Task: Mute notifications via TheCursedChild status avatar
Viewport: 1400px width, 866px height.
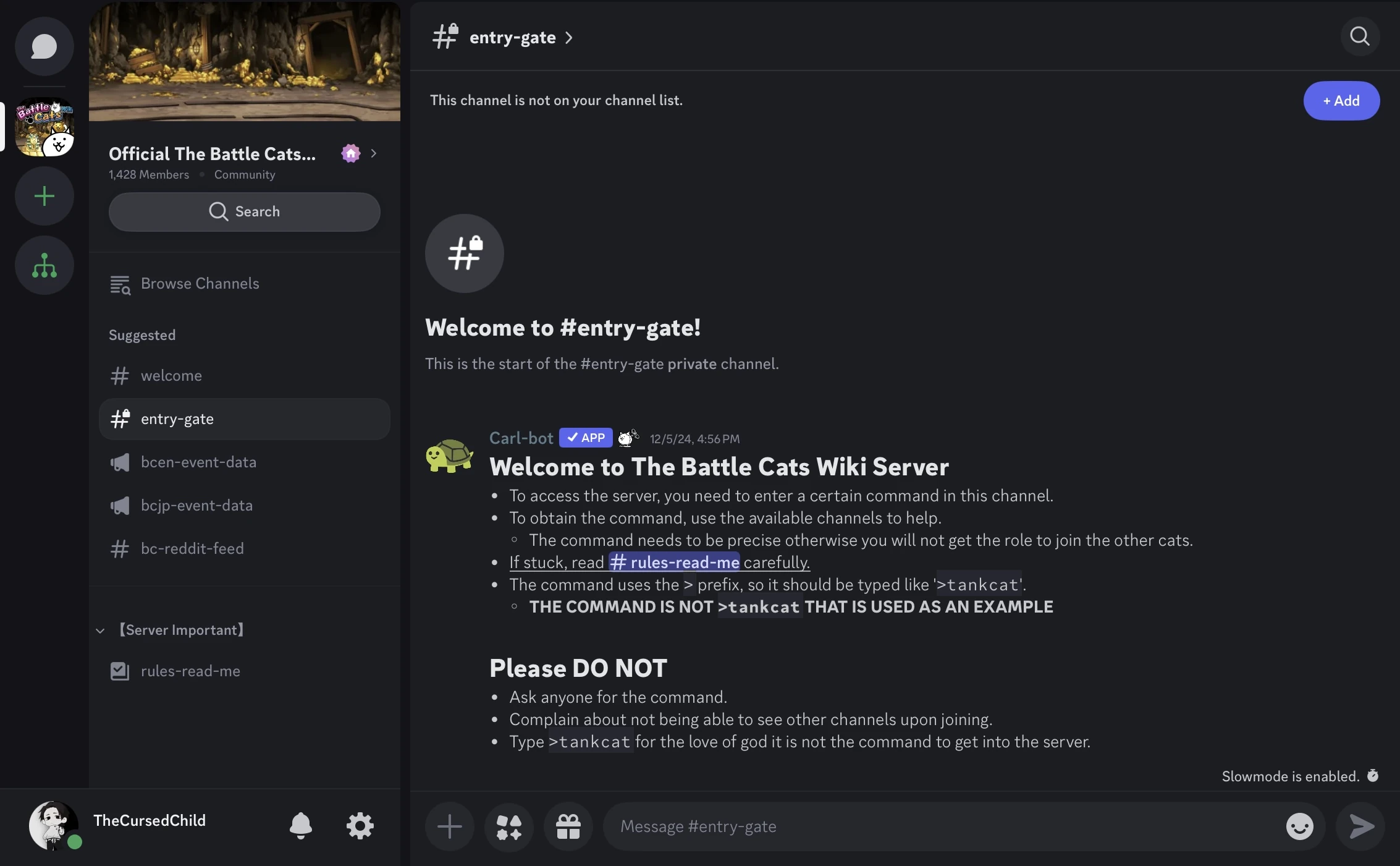Action: [x=54, y=826]
